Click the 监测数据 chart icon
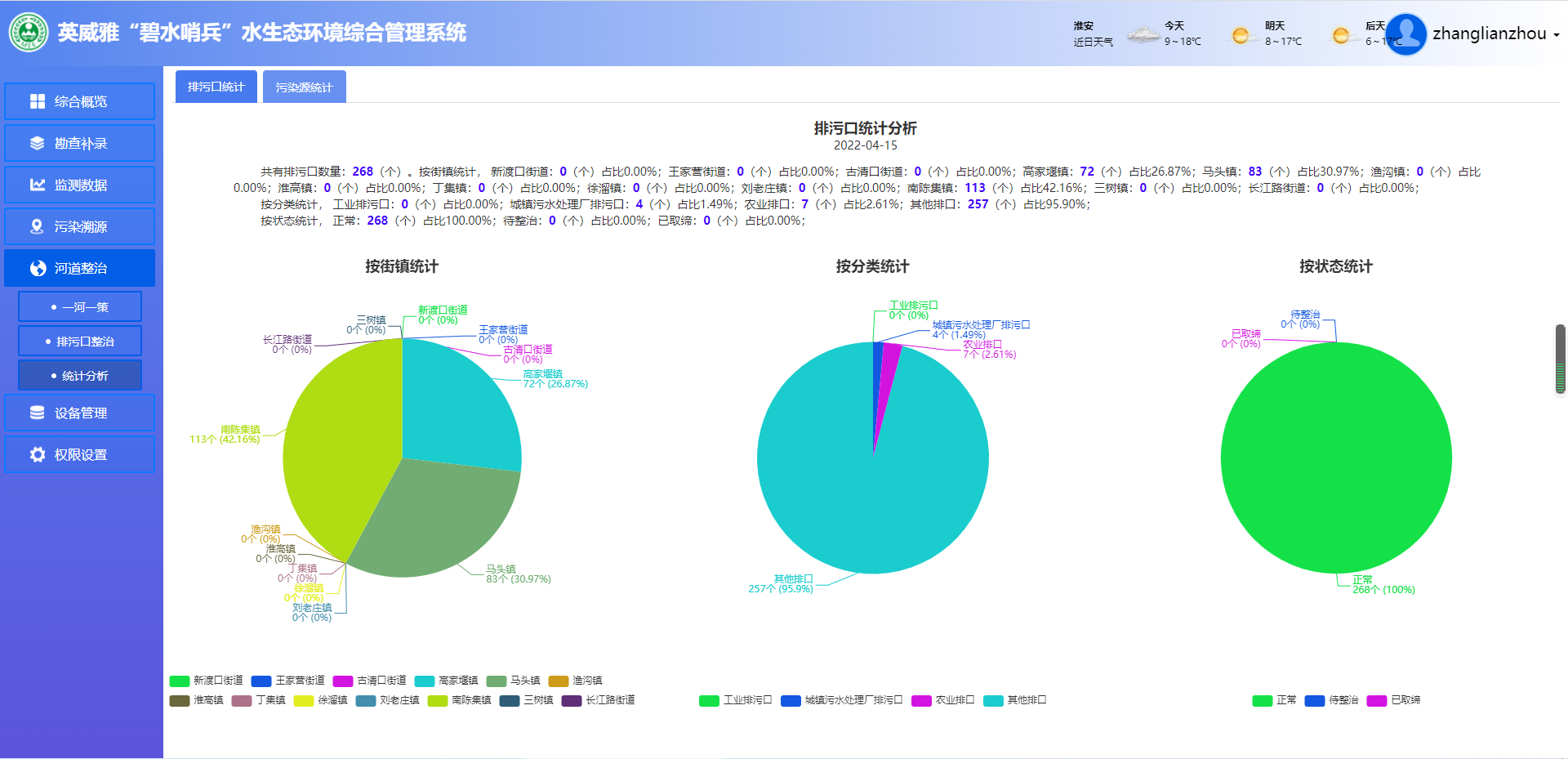 click(38, 185)
